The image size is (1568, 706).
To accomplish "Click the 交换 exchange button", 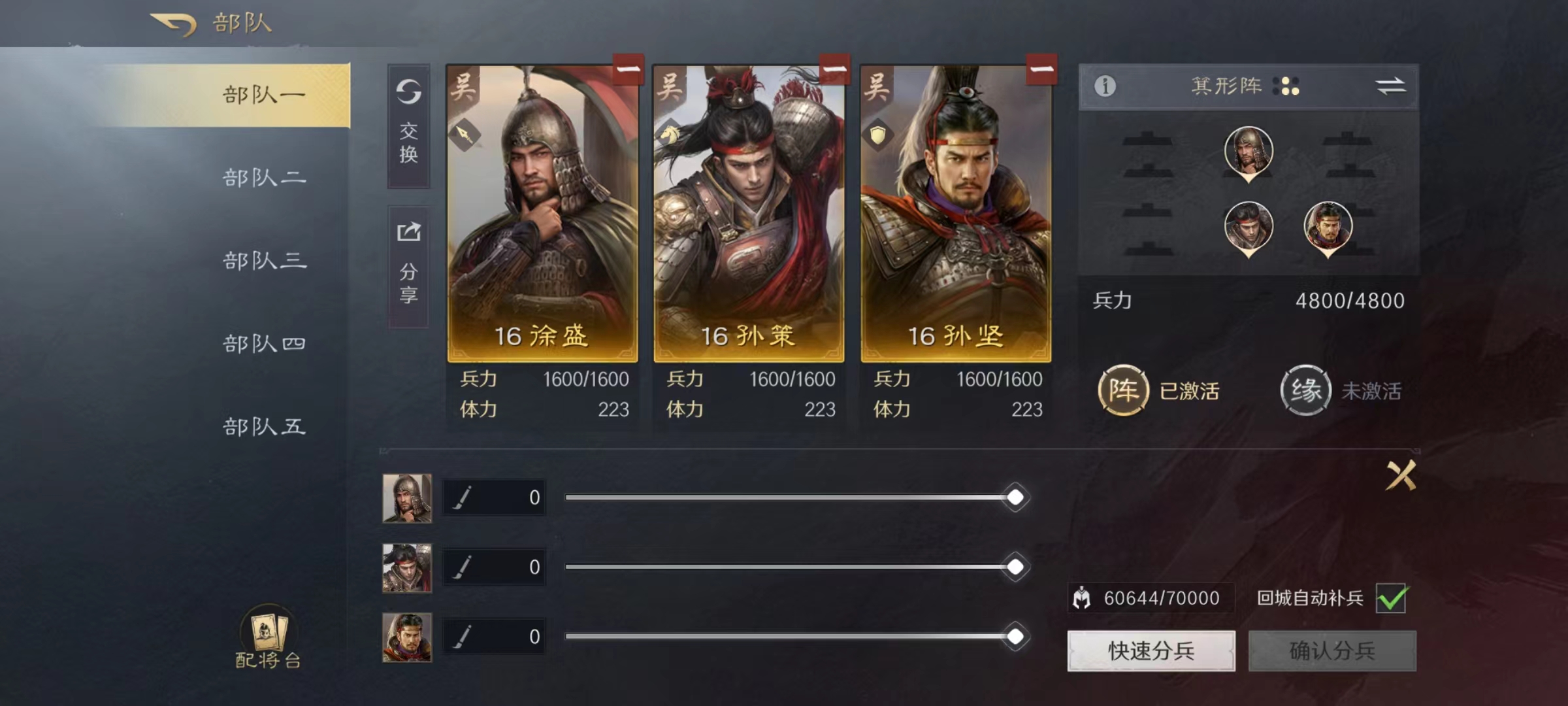I will tap(408, 126).
